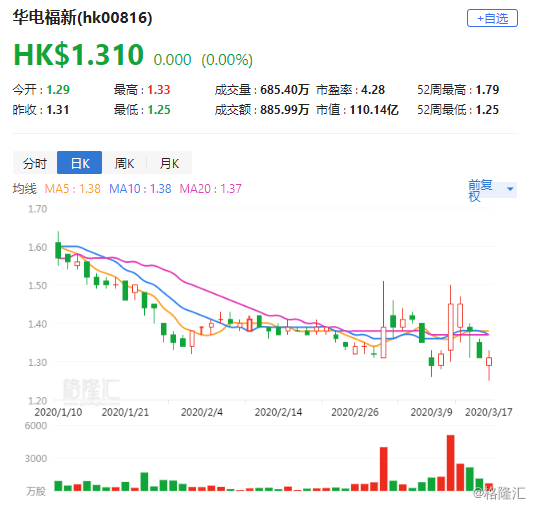The width and height of the screenshot is (533, 507).
Task: Click the 昨收 value 1.31
Action: click(58, 110)
